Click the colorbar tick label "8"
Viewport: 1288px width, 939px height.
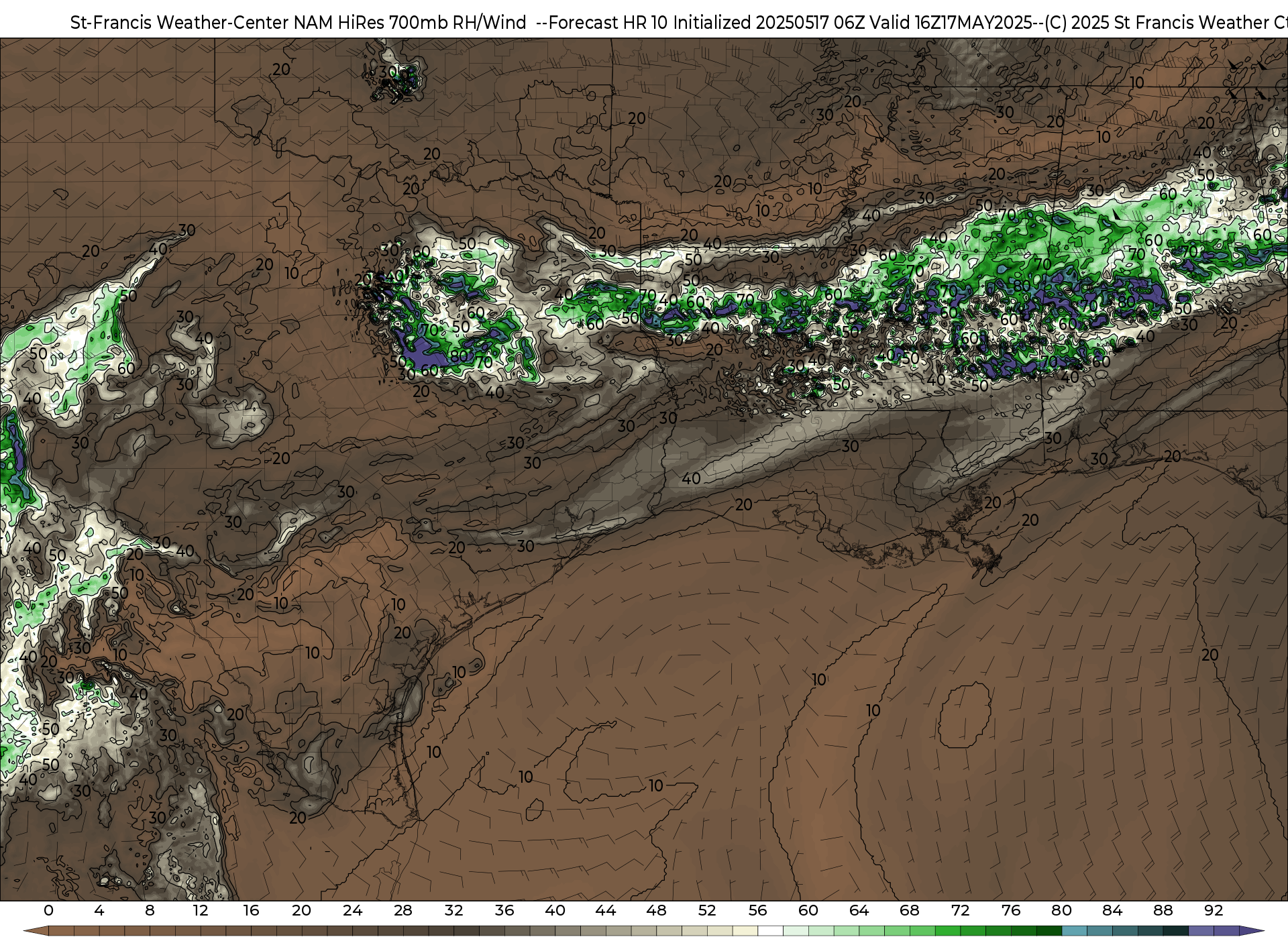[150, 910]
